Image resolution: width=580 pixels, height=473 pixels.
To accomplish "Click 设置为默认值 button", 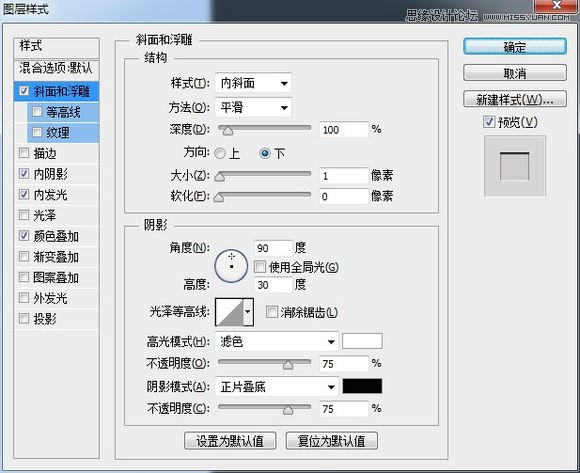I will click(230, 440).
